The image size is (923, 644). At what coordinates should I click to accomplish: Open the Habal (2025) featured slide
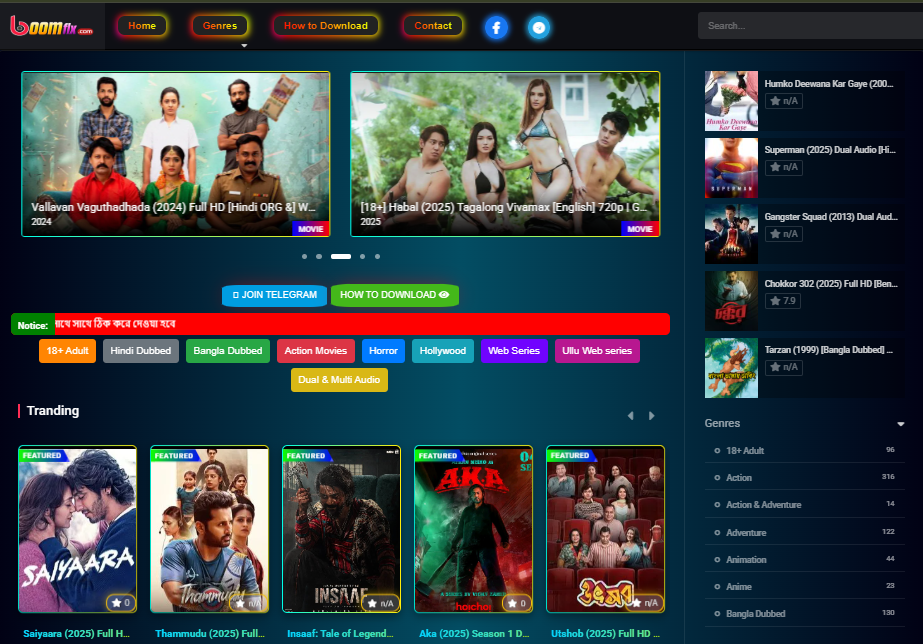click(505, 154)
